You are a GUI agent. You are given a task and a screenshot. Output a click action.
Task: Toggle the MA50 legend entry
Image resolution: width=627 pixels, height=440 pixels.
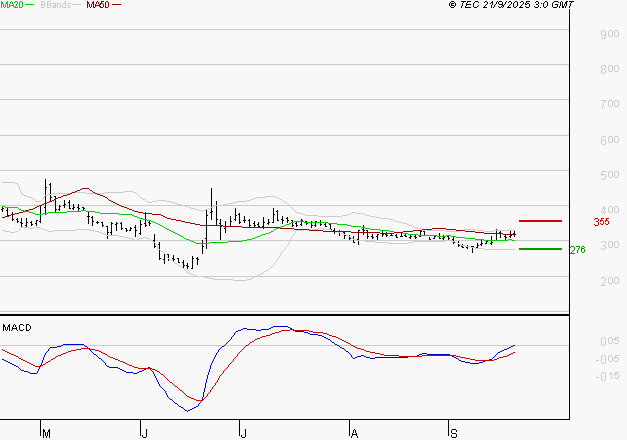(98, 5)
